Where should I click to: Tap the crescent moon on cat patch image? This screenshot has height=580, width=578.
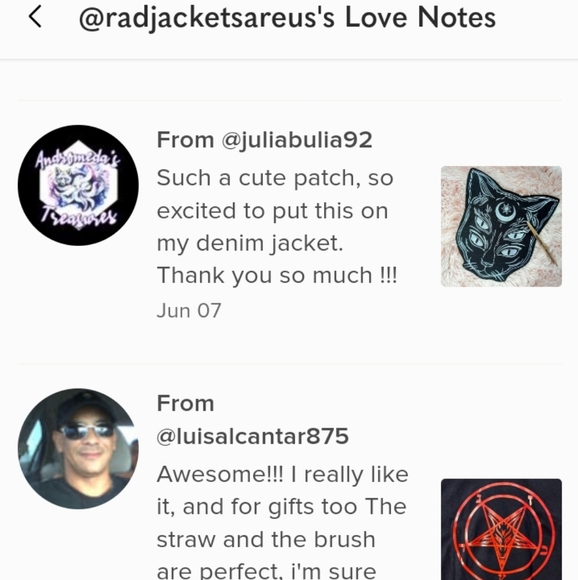tap(504, 211)
